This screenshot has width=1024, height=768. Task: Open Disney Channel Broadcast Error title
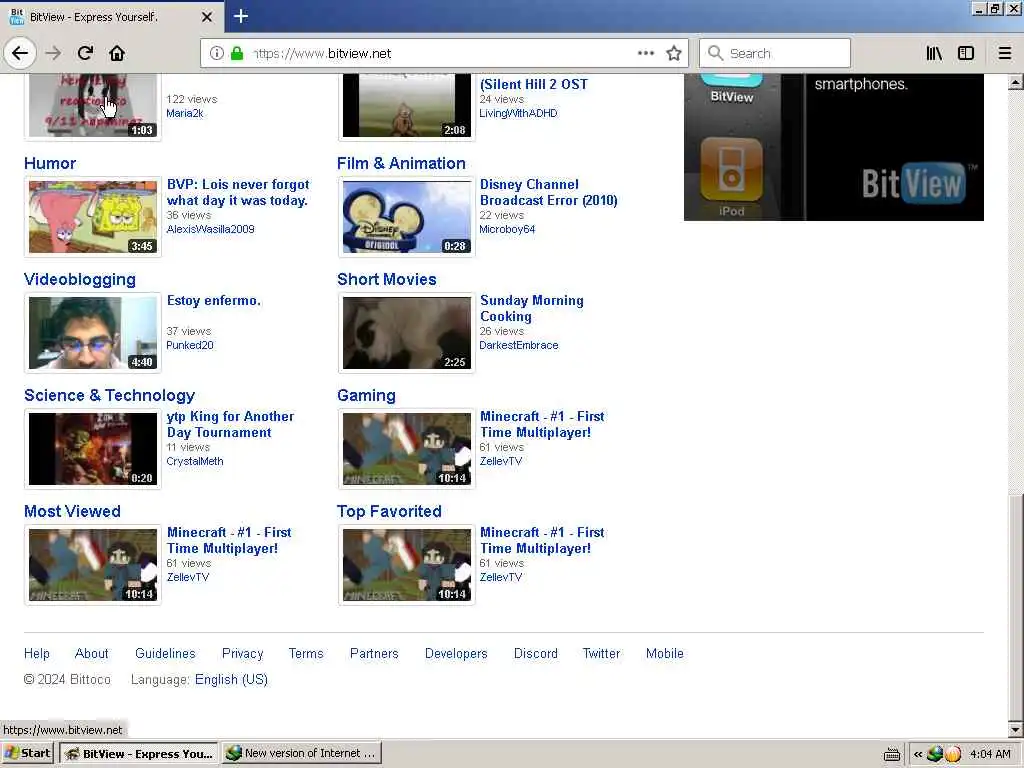[x=549, y=193]
